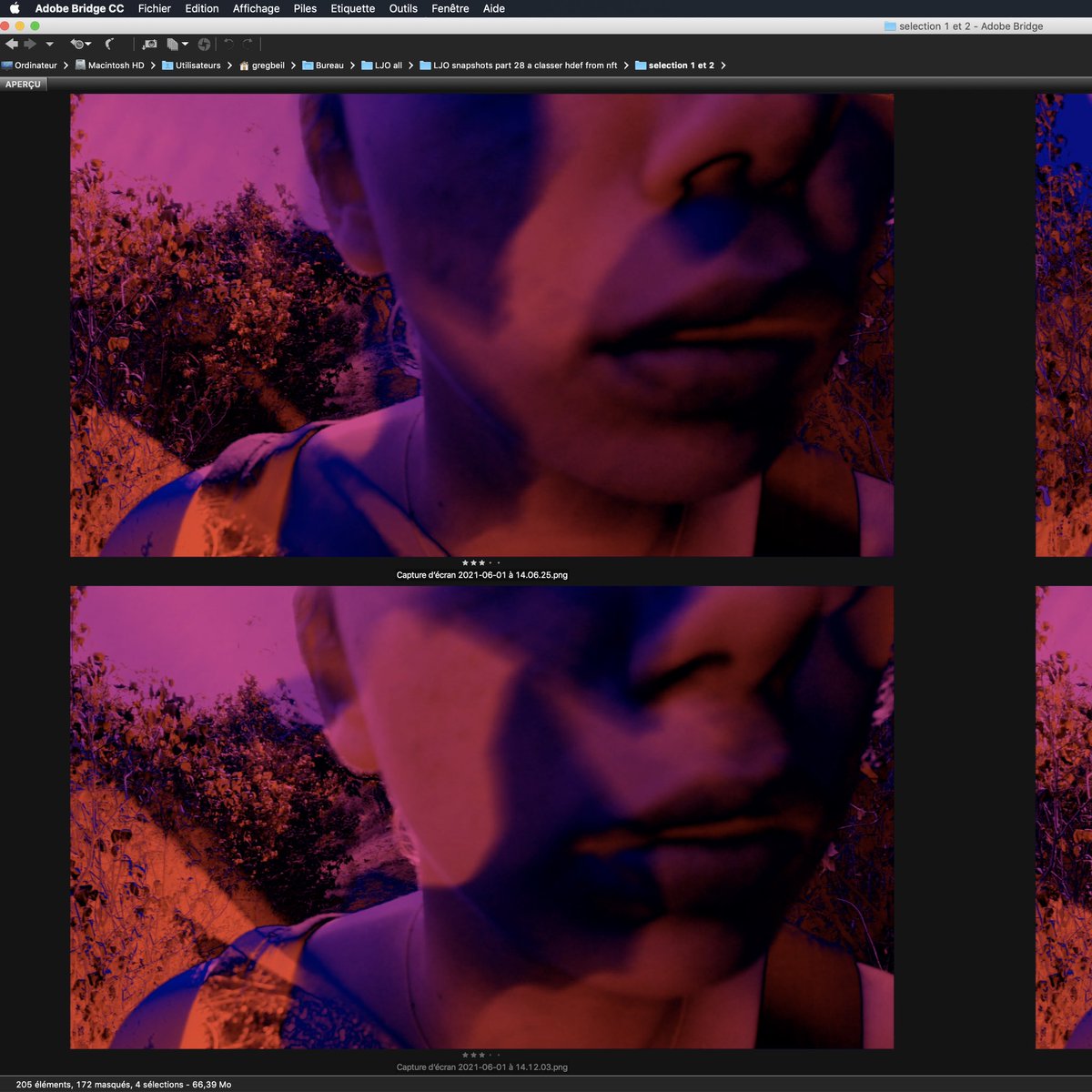
Task: Click filename Capture d'écran 2021-06-01 à 14.06.25.png
Action: pos(482,575)
